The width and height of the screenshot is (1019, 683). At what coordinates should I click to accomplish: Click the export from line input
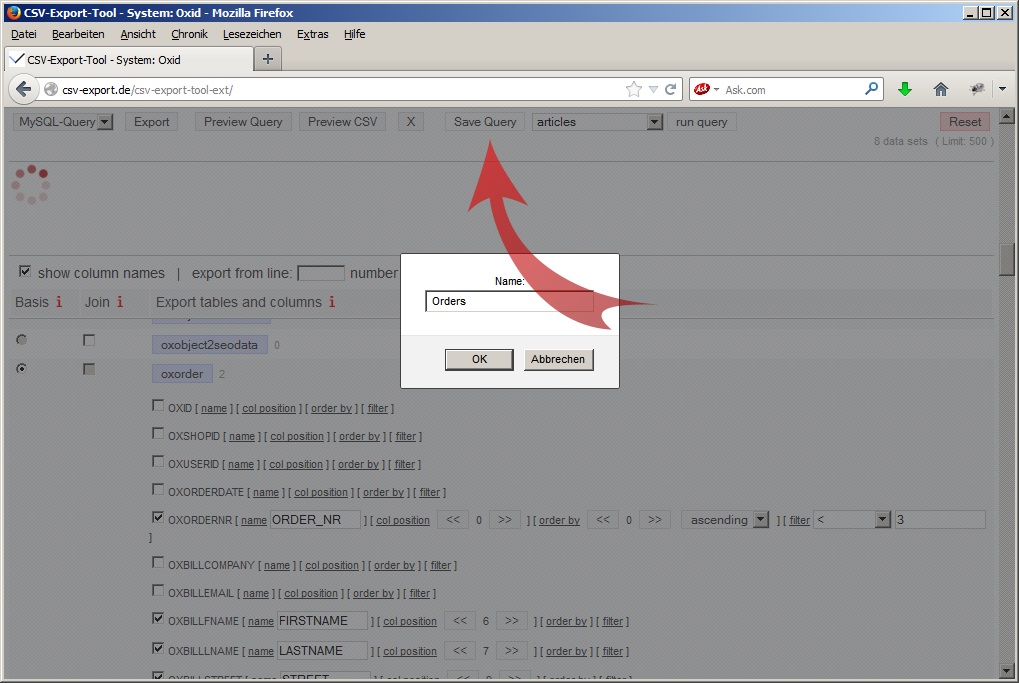coord(320,273)
